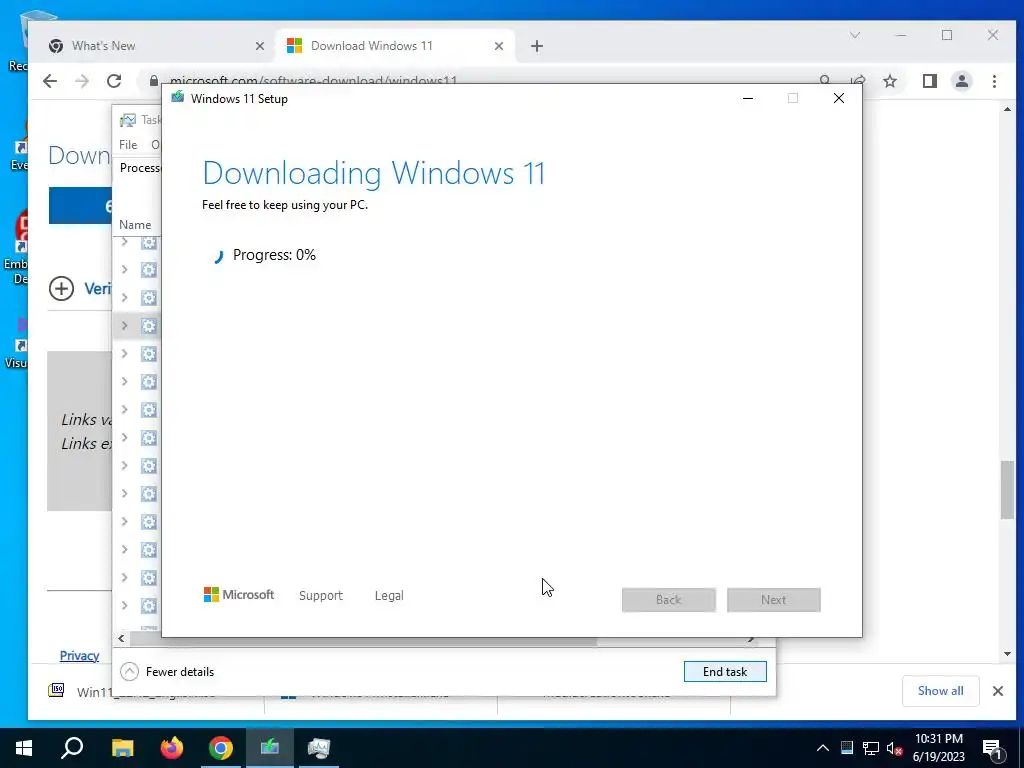This screenshot has height=768, width=1024.
Task: Click the Win11 ISO download file icon
Action: [57, 690]
